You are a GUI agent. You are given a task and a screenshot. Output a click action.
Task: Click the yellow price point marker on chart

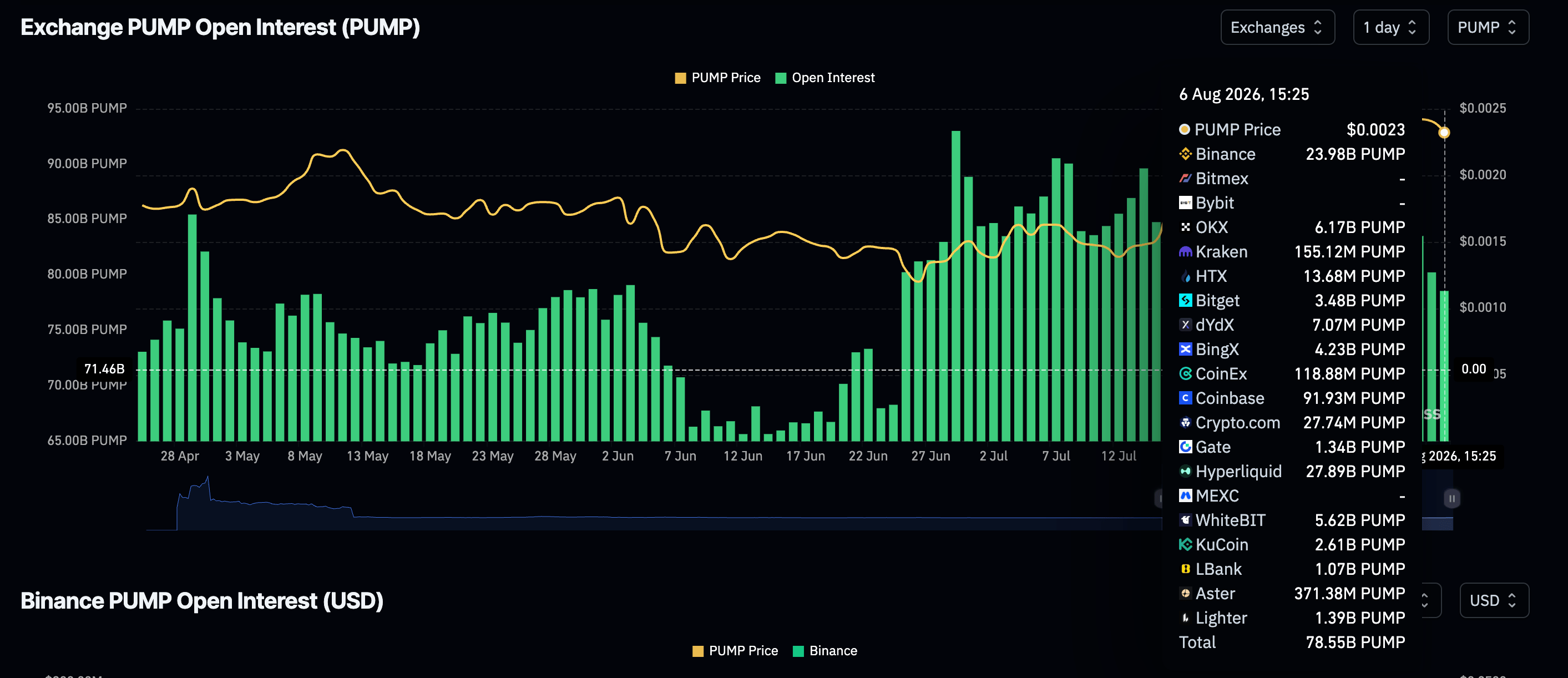click(x=1444, y=132)
